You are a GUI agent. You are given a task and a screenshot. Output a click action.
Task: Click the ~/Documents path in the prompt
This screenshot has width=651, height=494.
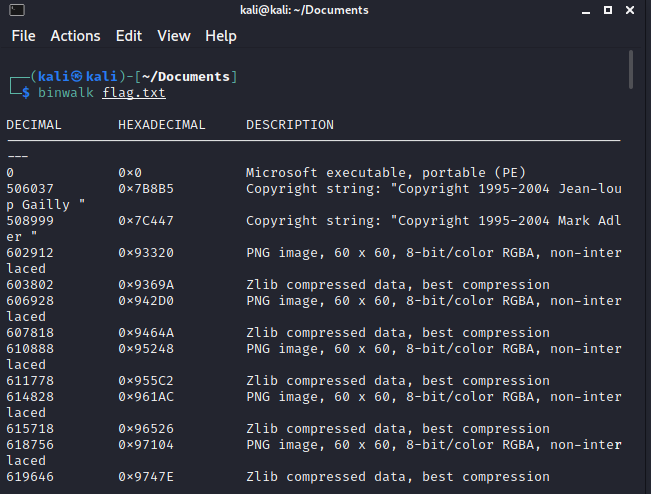(x=189, y=77)
